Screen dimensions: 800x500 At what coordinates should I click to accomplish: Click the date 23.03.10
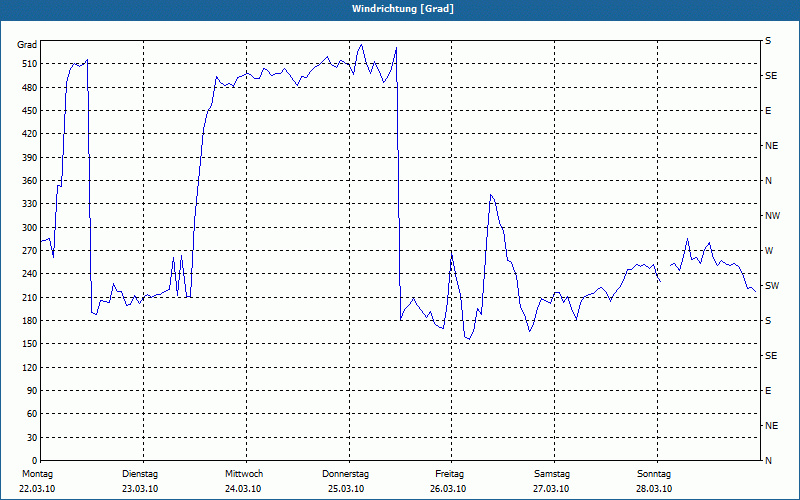pyautogui.click(x=140, y=489)
